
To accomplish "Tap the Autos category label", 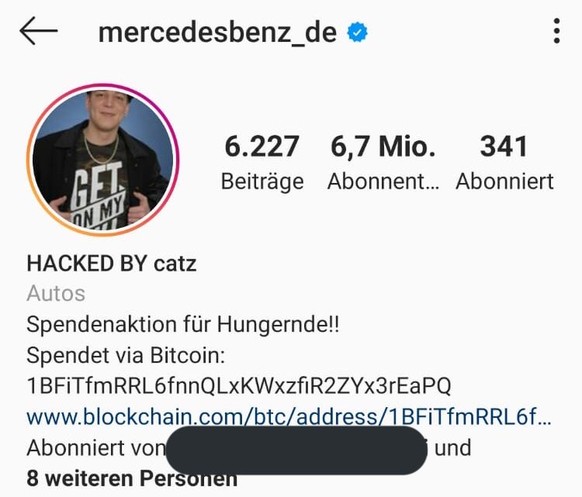I will pos(56,293).
